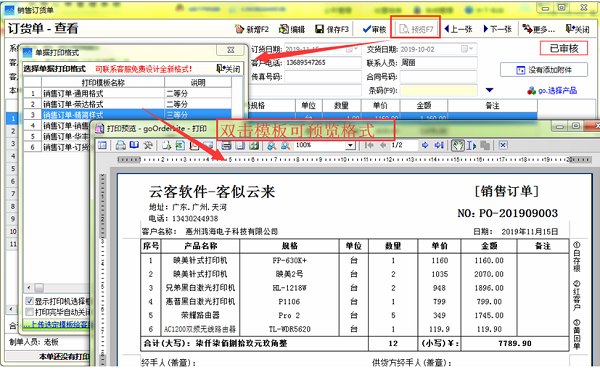Click the page width view icon
The image size is (600, 370).
226,145
